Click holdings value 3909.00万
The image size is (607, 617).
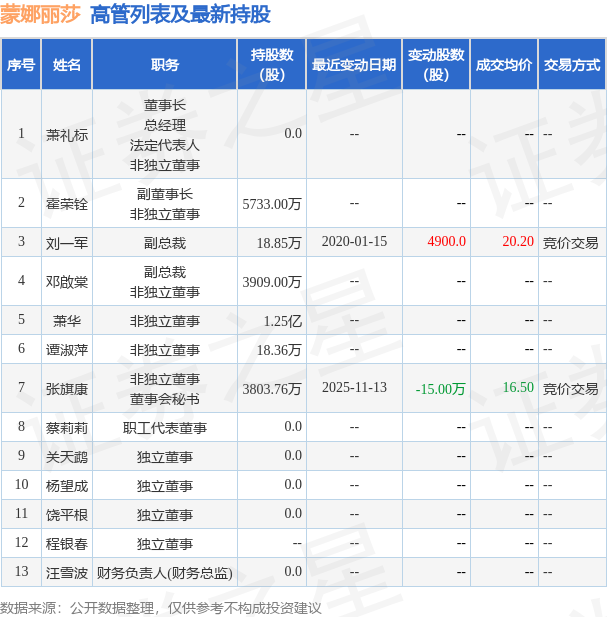pos(272,282)
